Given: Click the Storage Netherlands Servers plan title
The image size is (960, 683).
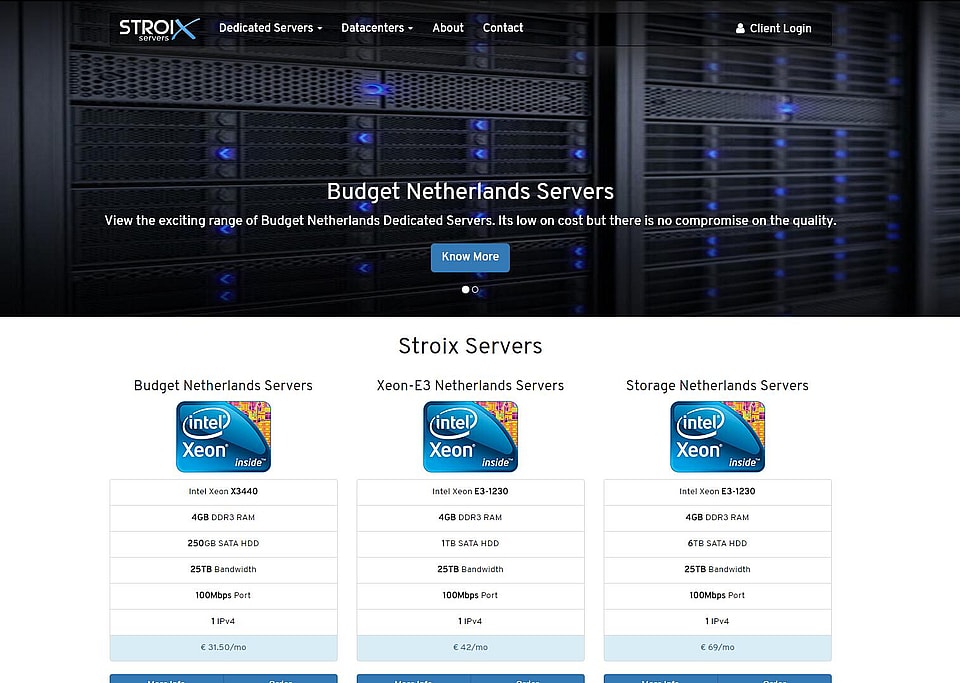Looking at the screenshot, I should click(x=717, y=386).
